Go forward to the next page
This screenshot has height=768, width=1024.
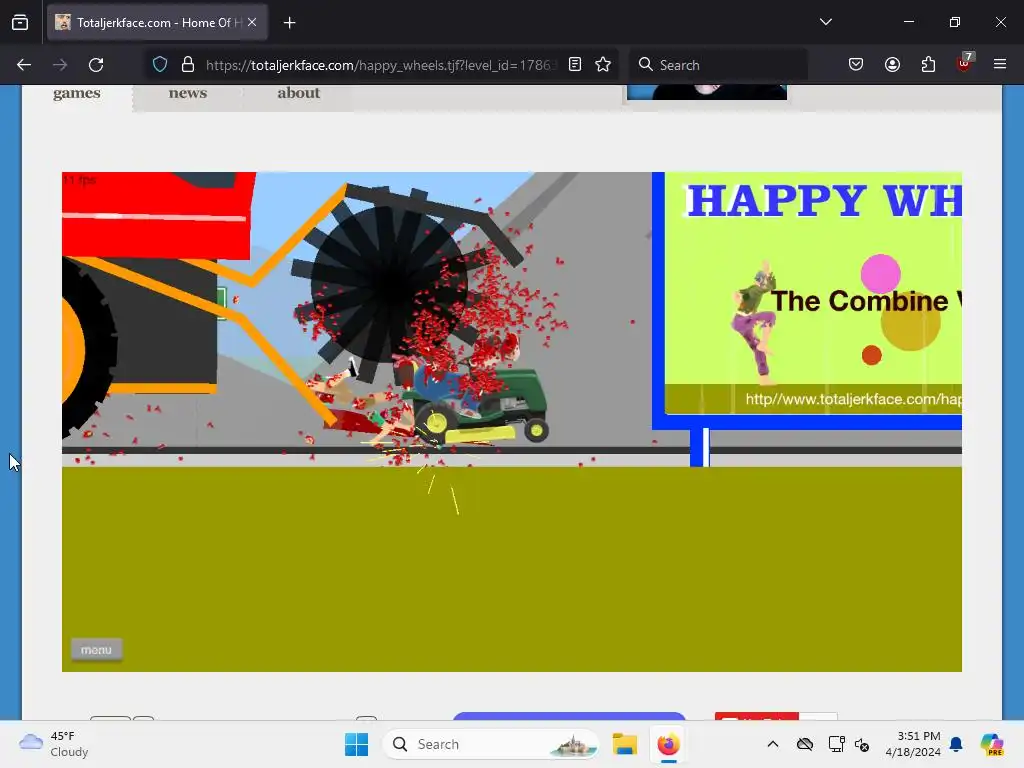click(59, 65)
